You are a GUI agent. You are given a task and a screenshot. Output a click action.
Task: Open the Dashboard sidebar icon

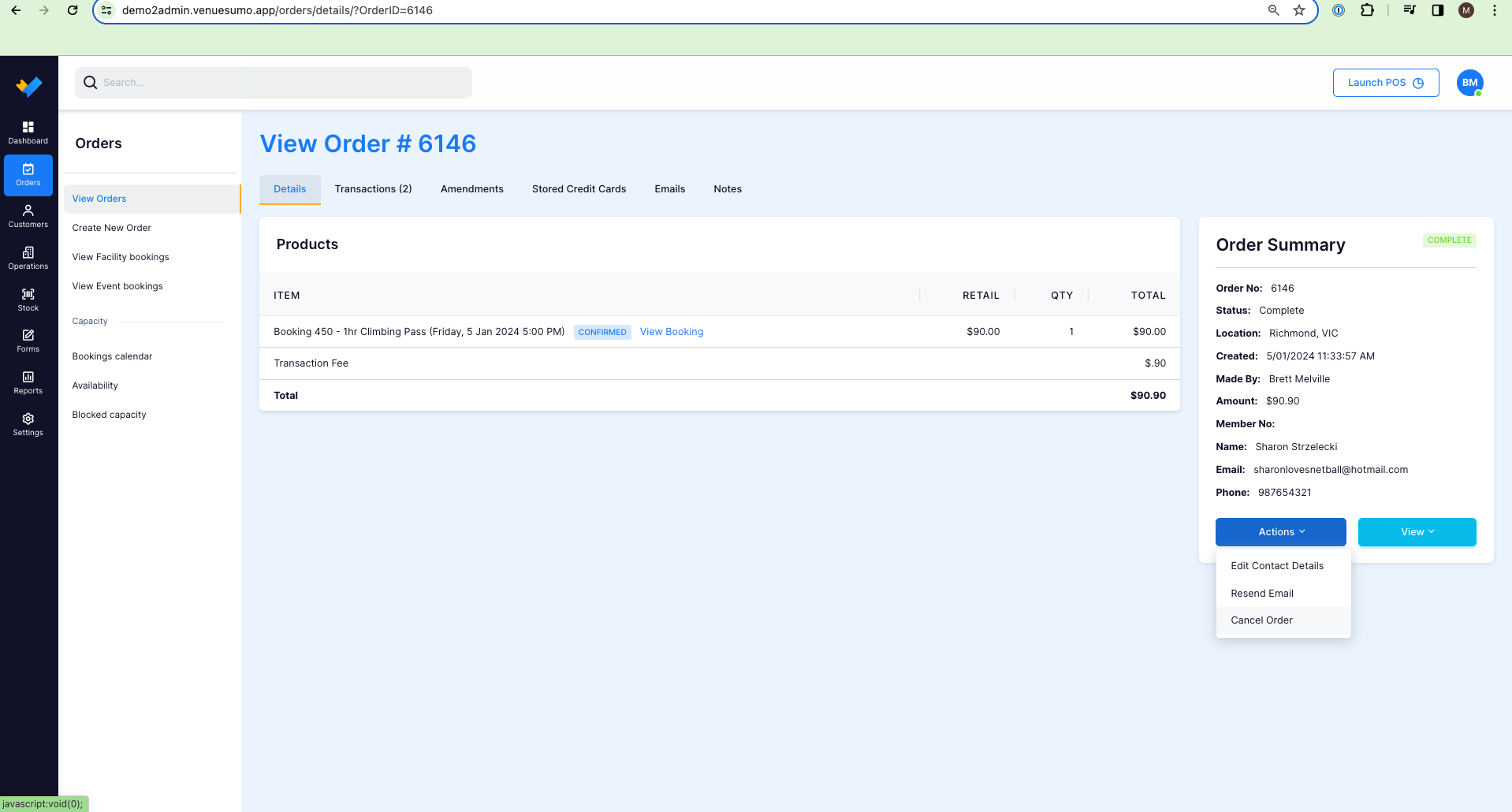click(x=28, y=132)
